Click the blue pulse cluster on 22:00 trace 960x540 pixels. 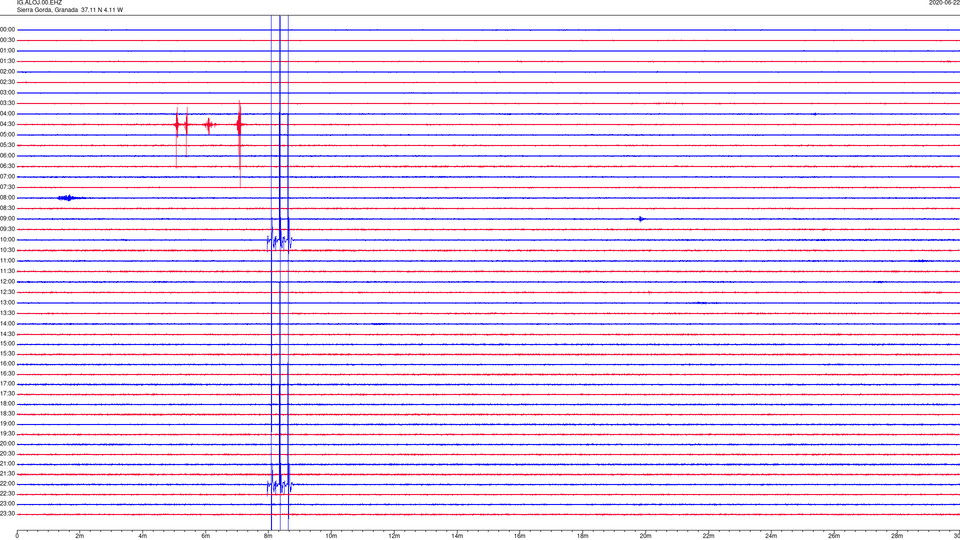(x=280, y=486)
